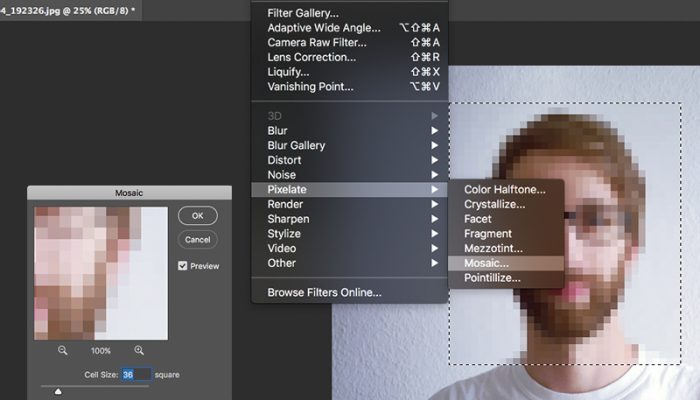Open Liquify filter

pos(350,72)
